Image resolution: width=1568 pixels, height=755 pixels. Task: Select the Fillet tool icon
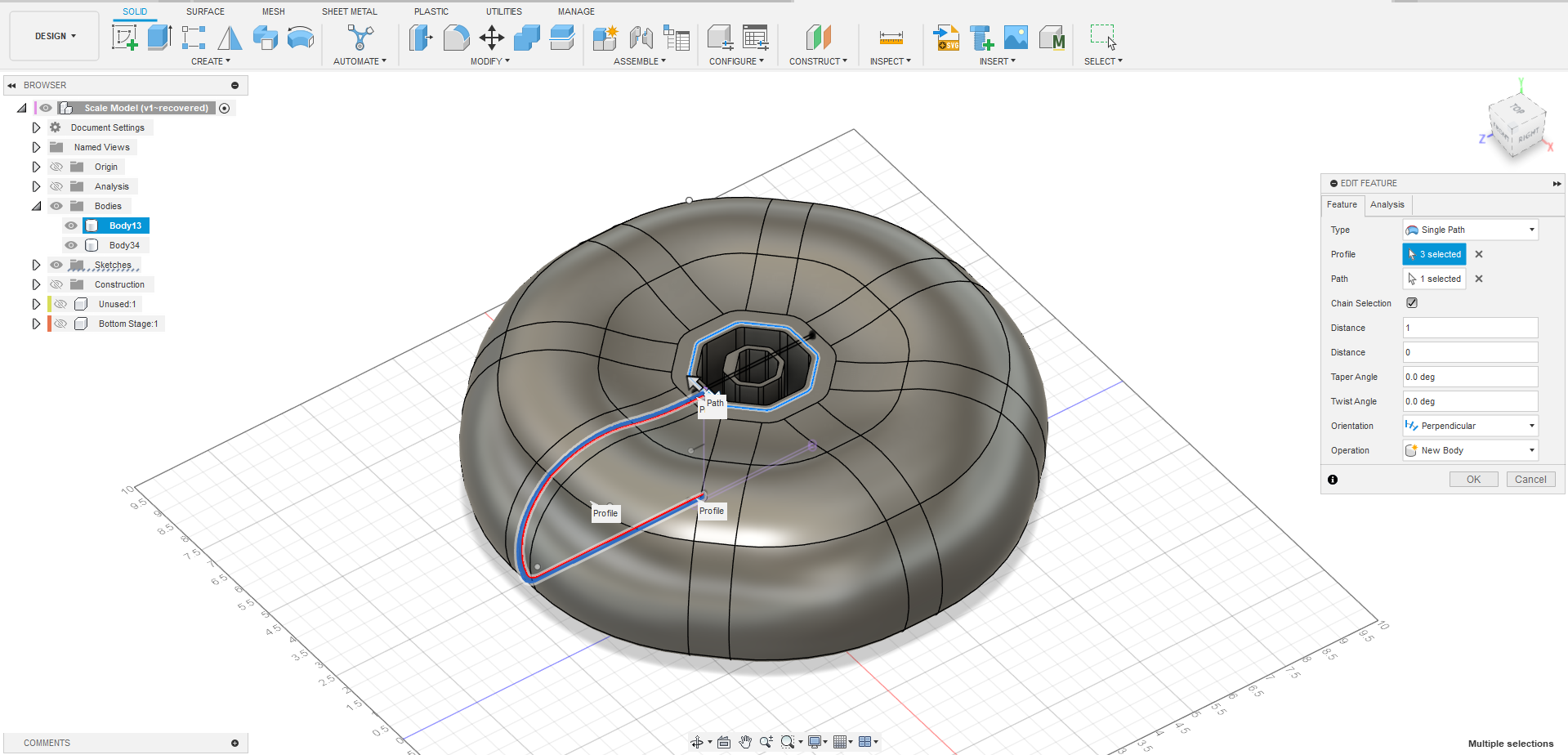coord(456,38)
